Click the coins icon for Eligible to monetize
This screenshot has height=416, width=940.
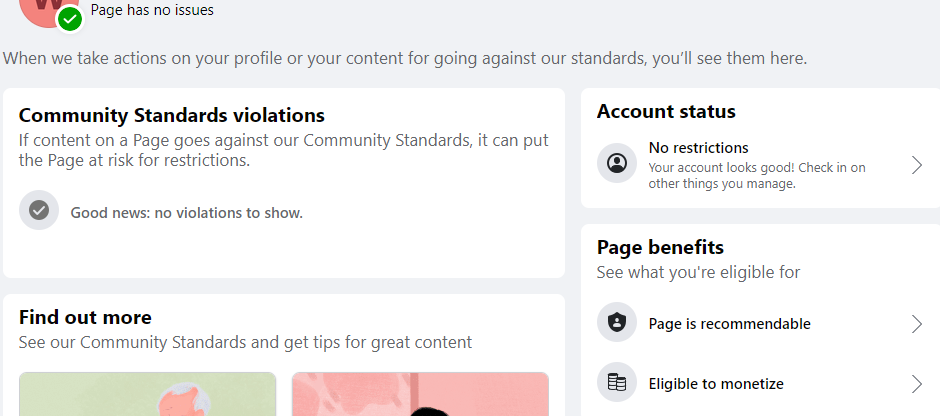[x=617, y=382]
